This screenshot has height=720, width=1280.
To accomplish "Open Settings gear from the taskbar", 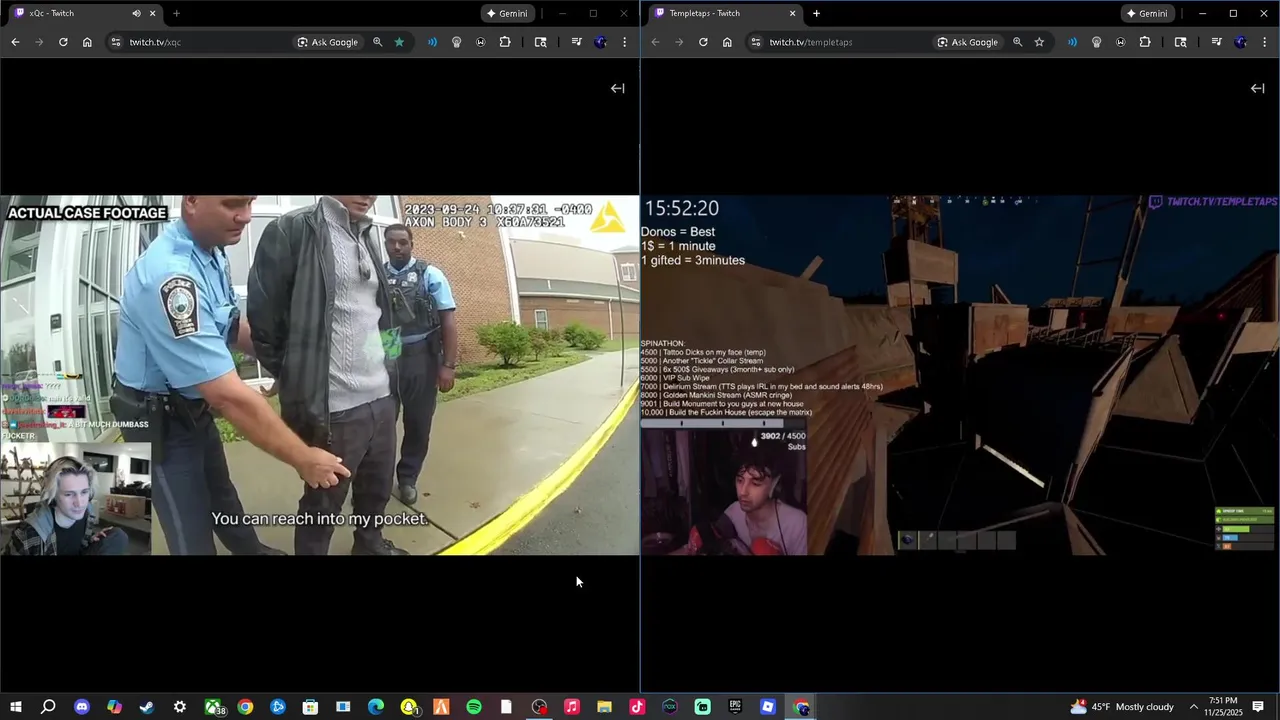I will 180,707.
